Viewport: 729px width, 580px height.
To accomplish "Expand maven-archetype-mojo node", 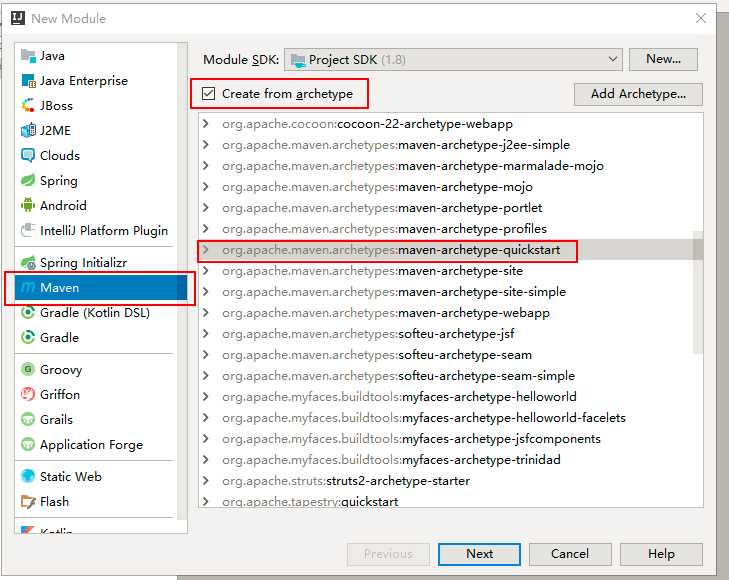I will coord(205,187).
